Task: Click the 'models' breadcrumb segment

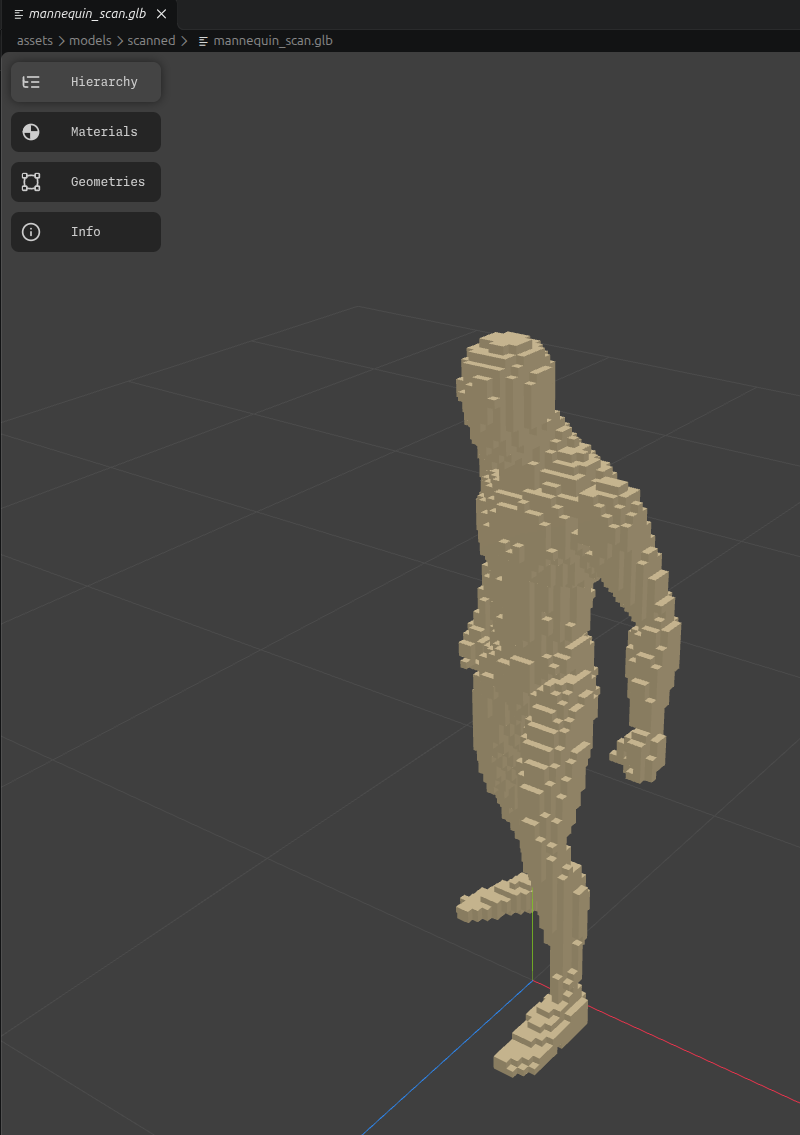Action: [90, 41]
